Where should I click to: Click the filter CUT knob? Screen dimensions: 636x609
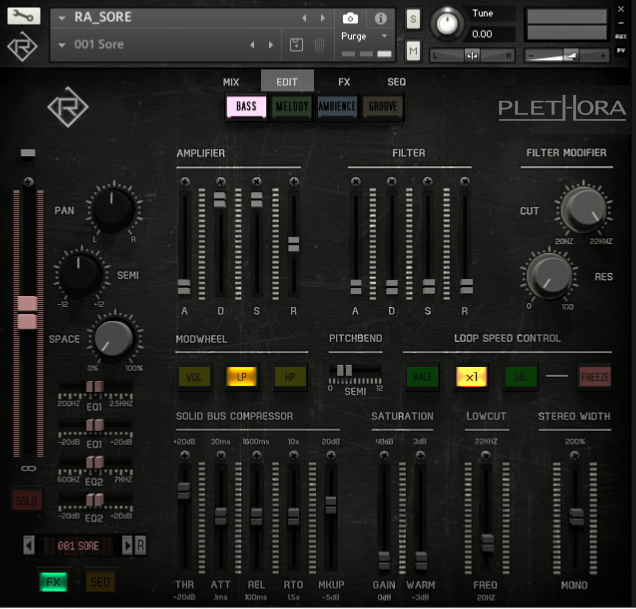point(584,209)
